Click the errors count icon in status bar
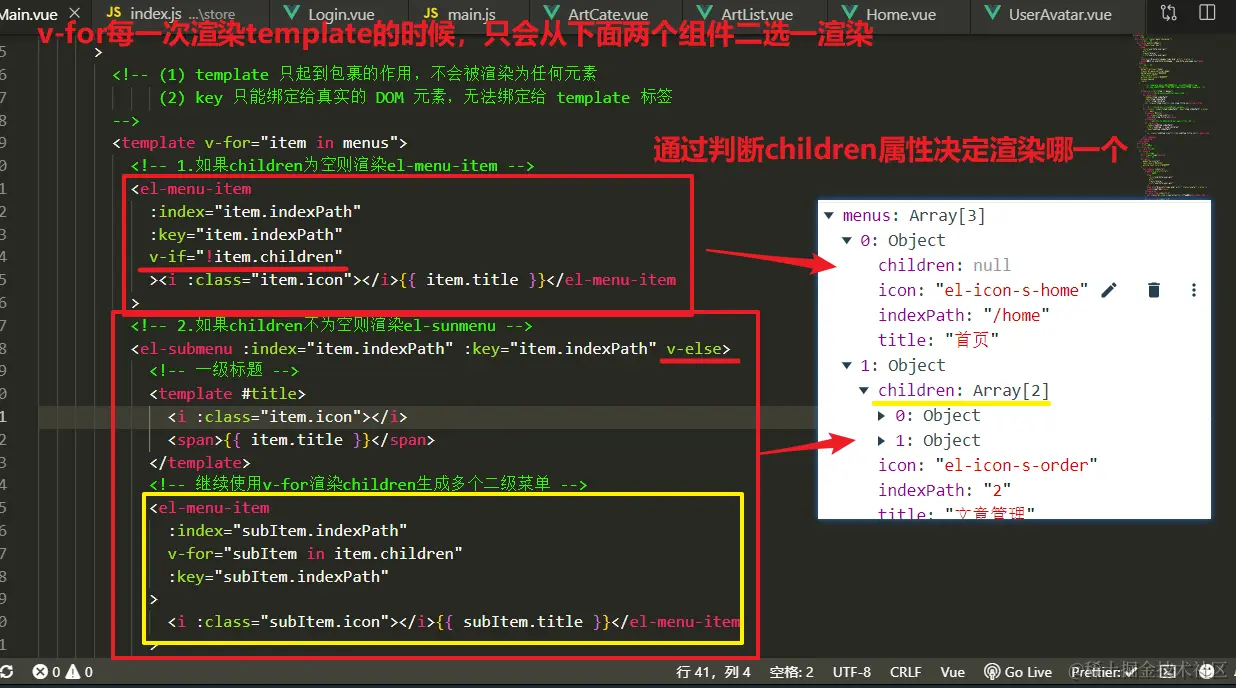The image size is (1236, 688). click(41, 672)
